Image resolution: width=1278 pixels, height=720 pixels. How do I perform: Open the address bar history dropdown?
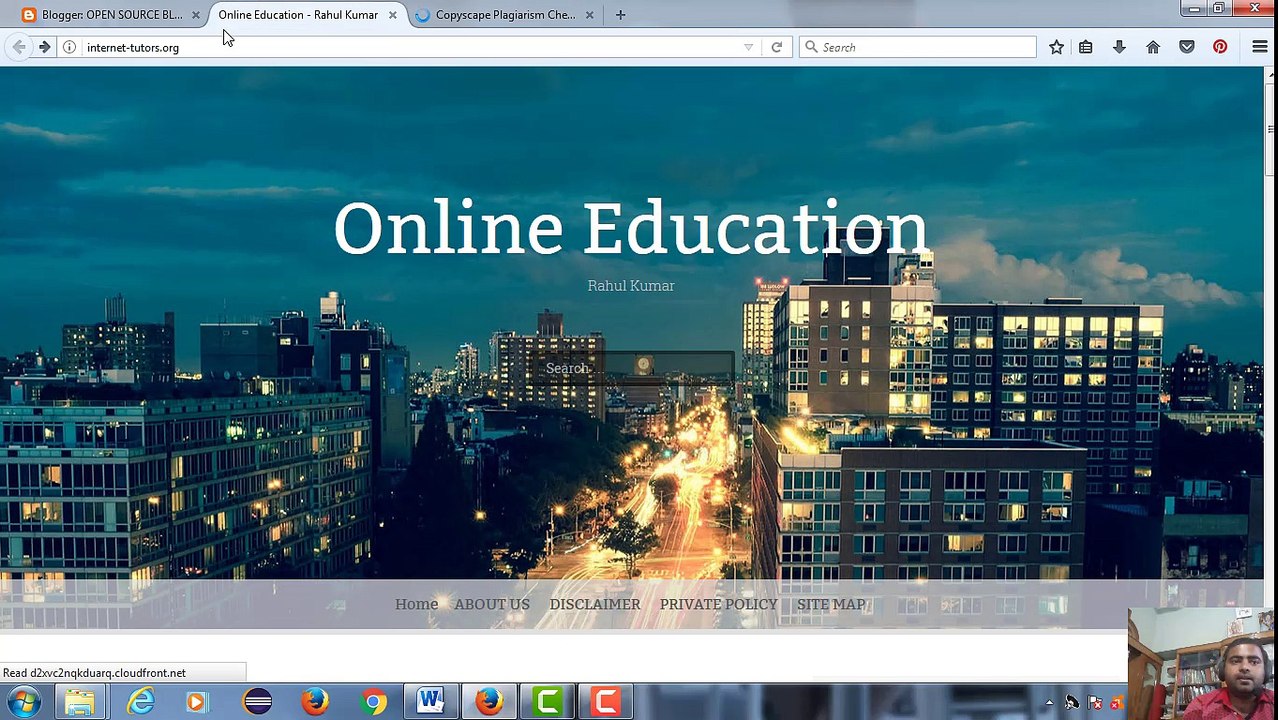(748, 47)
